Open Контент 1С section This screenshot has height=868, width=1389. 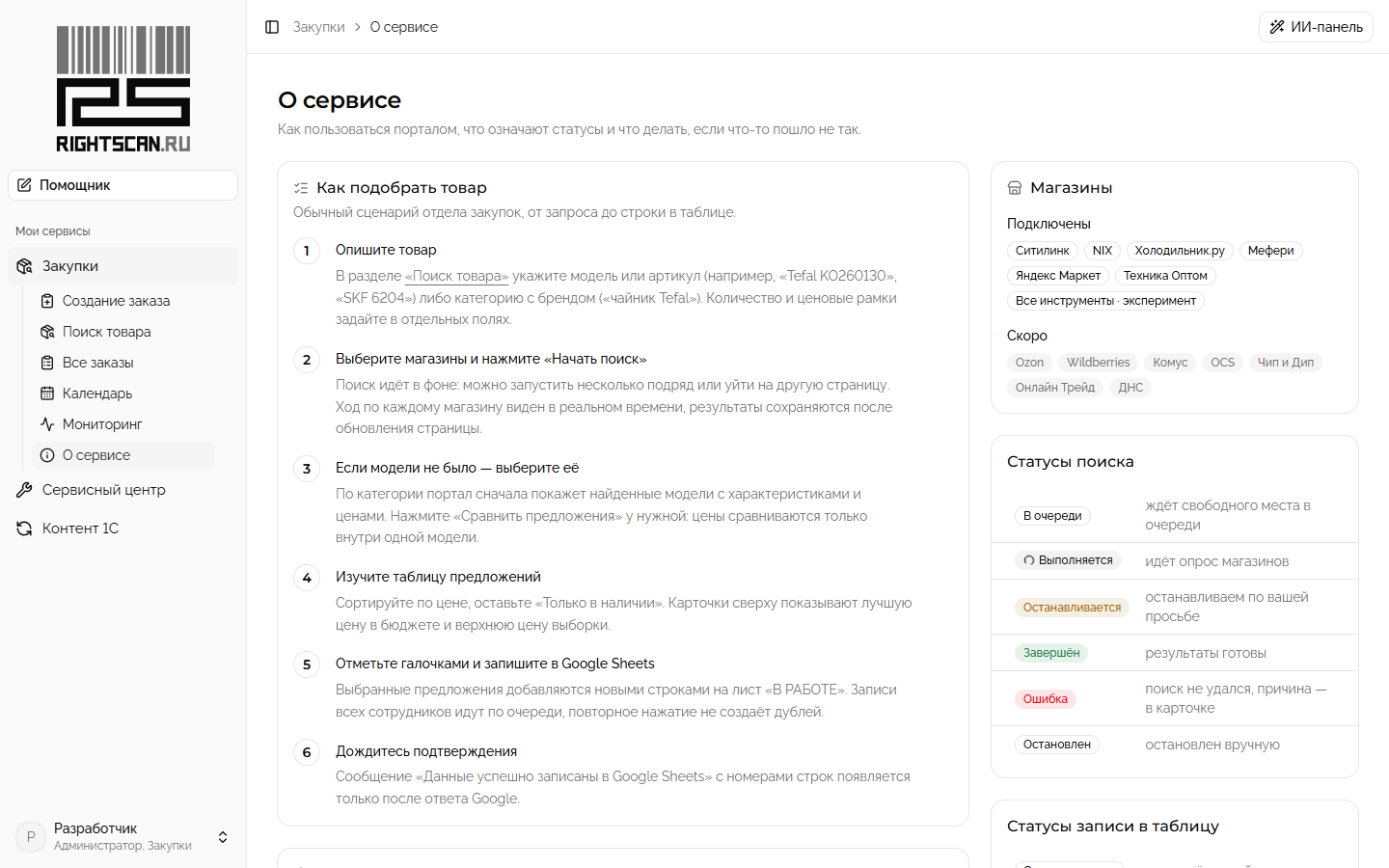(123, 529)
